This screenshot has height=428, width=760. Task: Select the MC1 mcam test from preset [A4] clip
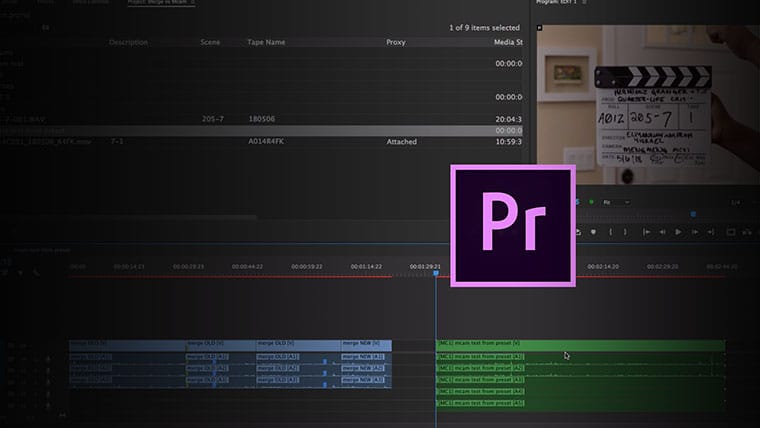(581, 392)
